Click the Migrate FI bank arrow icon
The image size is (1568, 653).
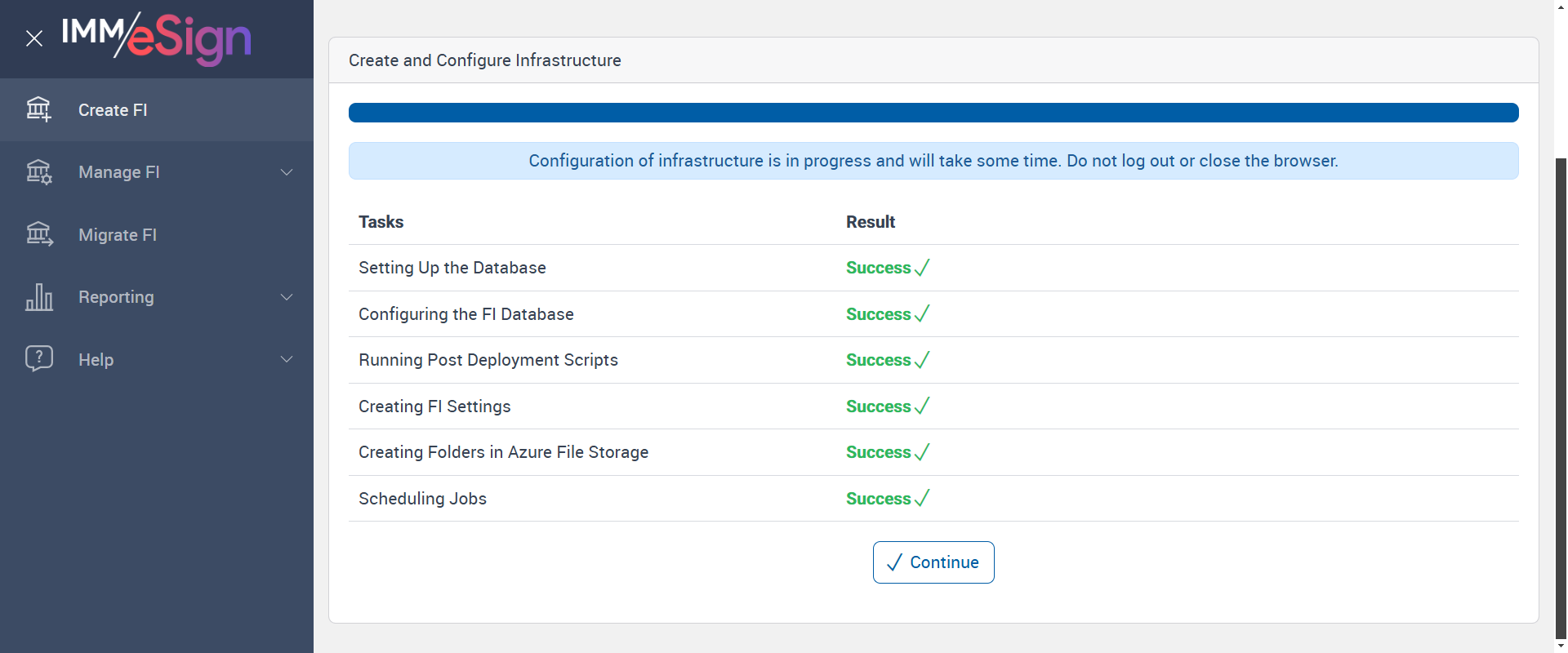coord(38,235)
